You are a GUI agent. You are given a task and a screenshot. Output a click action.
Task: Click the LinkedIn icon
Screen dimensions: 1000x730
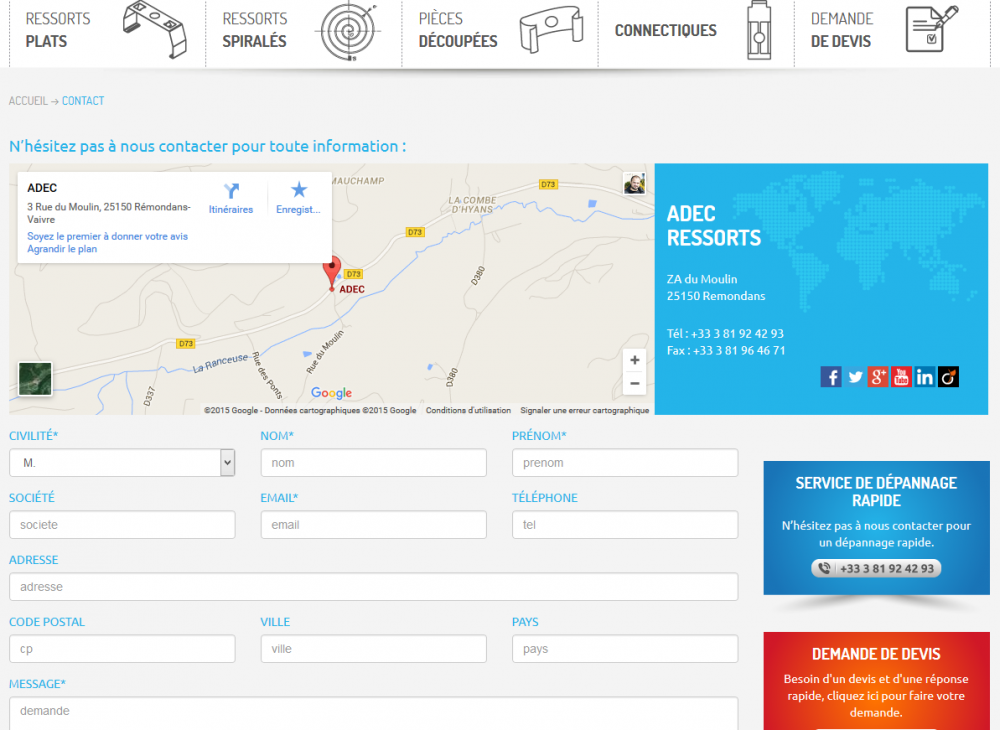click(925, 377)
